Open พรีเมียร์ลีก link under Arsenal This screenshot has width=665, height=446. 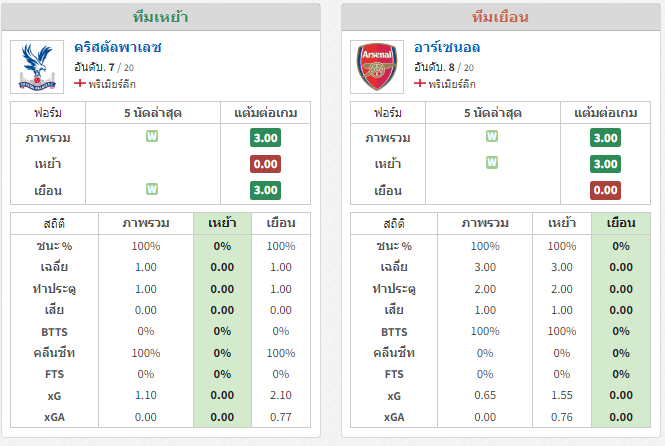(x=452, y=84)
